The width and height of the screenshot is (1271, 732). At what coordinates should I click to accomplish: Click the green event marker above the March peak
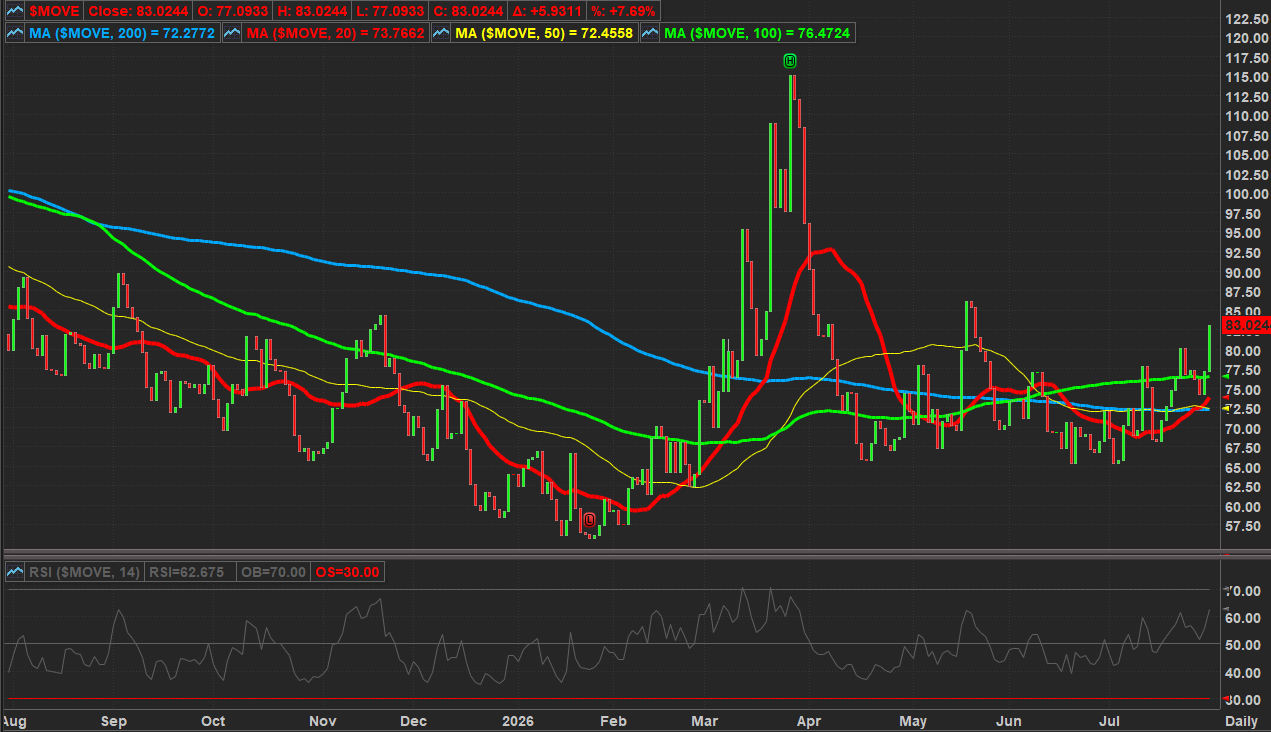(x=789, y=61)
